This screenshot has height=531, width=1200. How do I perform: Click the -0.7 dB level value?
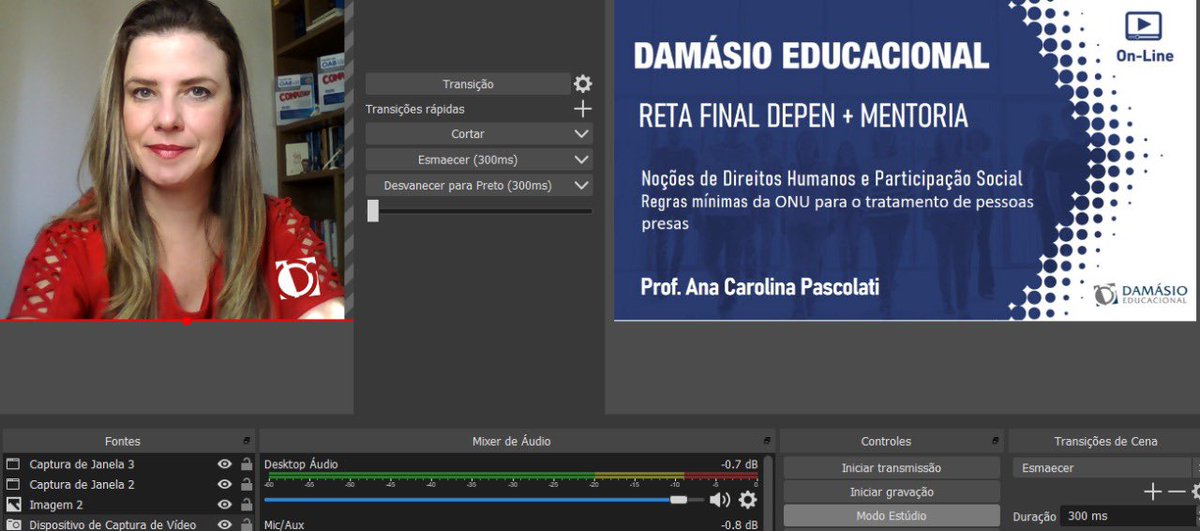click(x=739, y=464)
